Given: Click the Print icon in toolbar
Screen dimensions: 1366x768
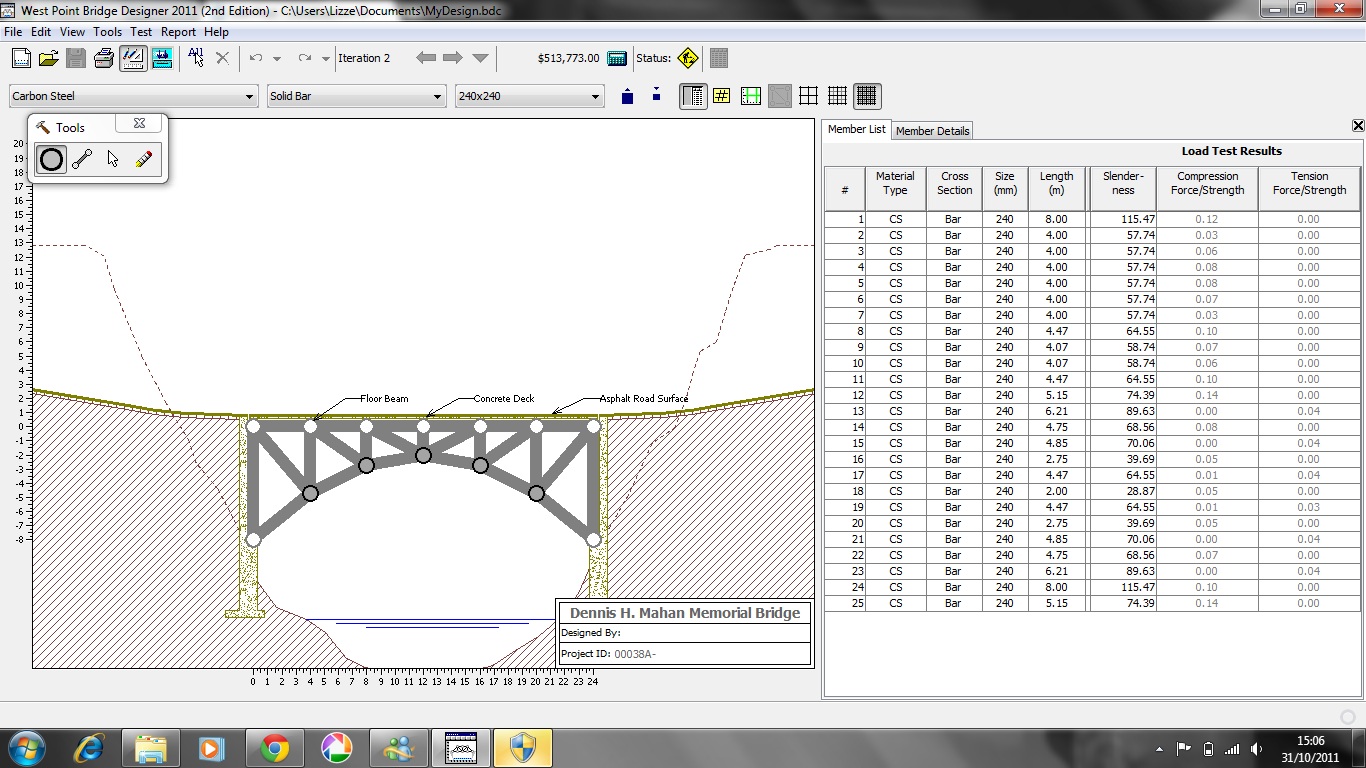Looking at the screenshot, I should [x=104, y=58].
